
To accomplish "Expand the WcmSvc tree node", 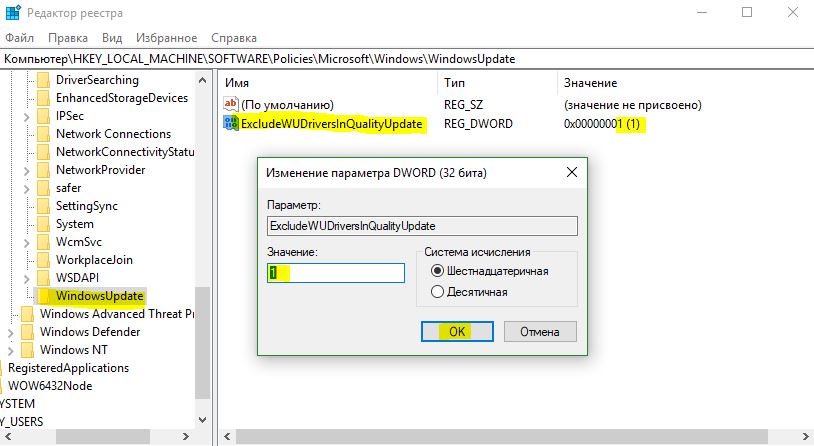I will (x=26, y=243).
